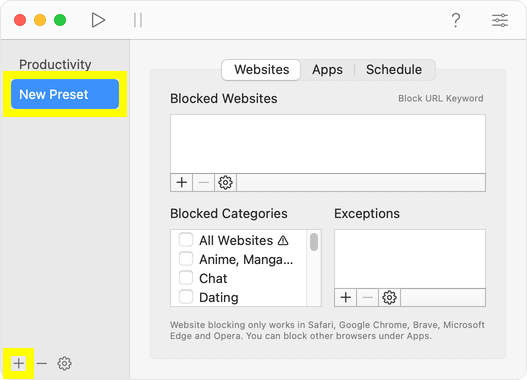Click the Blocked Categories scrollbar thumb

(314, 242)
